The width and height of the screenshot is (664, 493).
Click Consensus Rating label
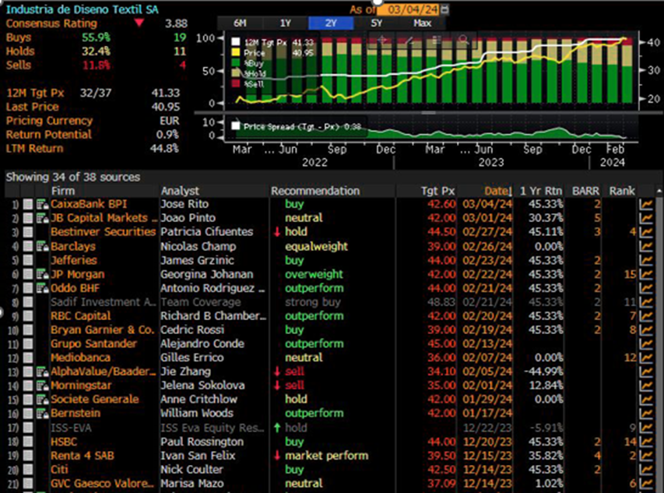[51, 24]
